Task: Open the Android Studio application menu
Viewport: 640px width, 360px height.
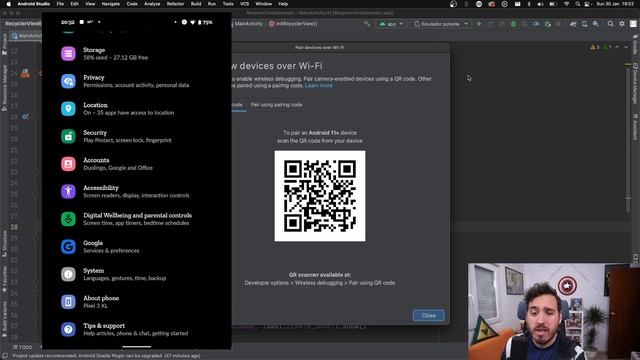Action: point(33,4)
